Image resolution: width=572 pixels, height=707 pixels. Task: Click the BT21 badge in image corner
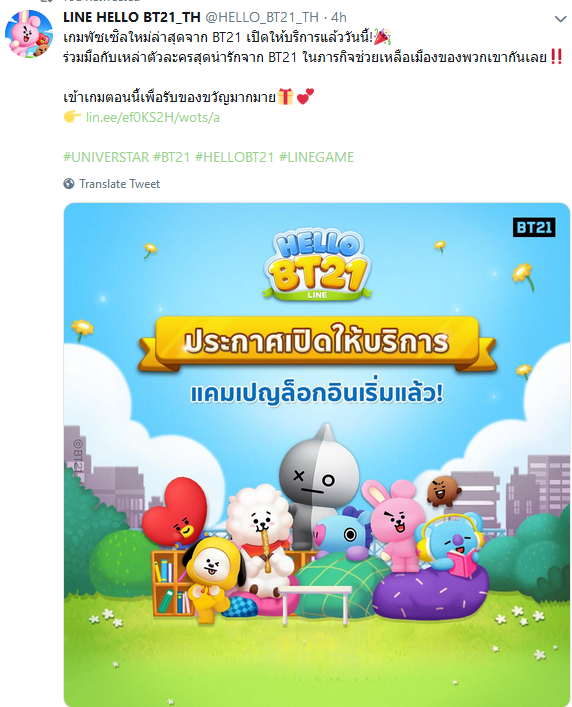[534, 227]
